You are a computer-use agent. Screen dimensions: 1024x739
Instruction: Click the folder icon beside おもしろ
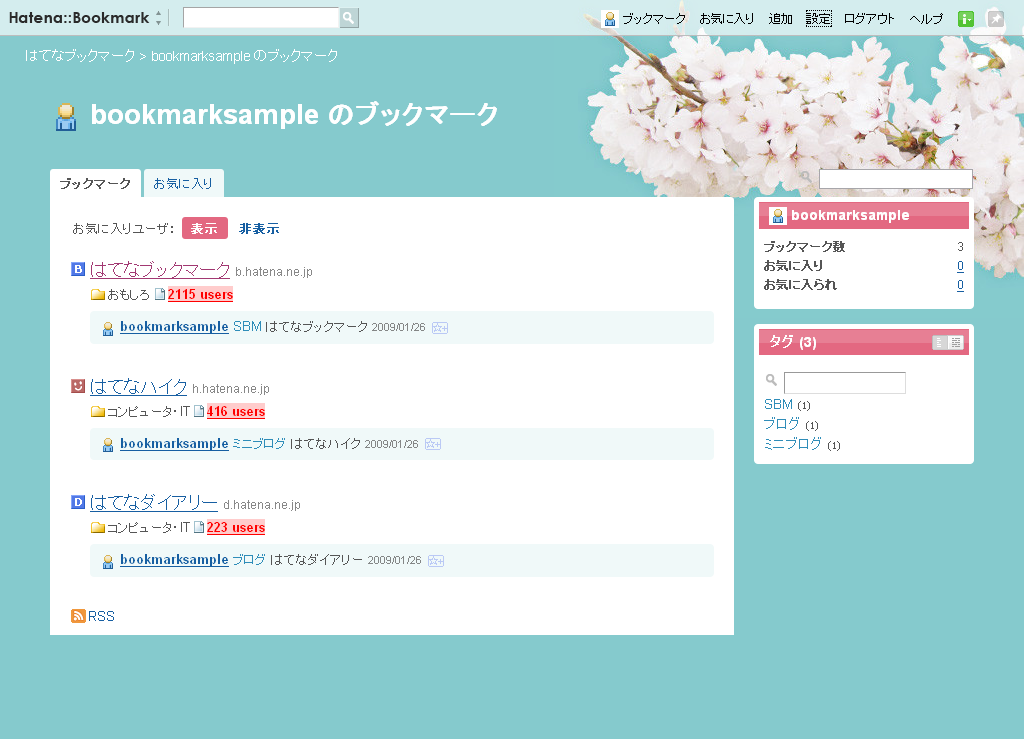pos(98,294)
